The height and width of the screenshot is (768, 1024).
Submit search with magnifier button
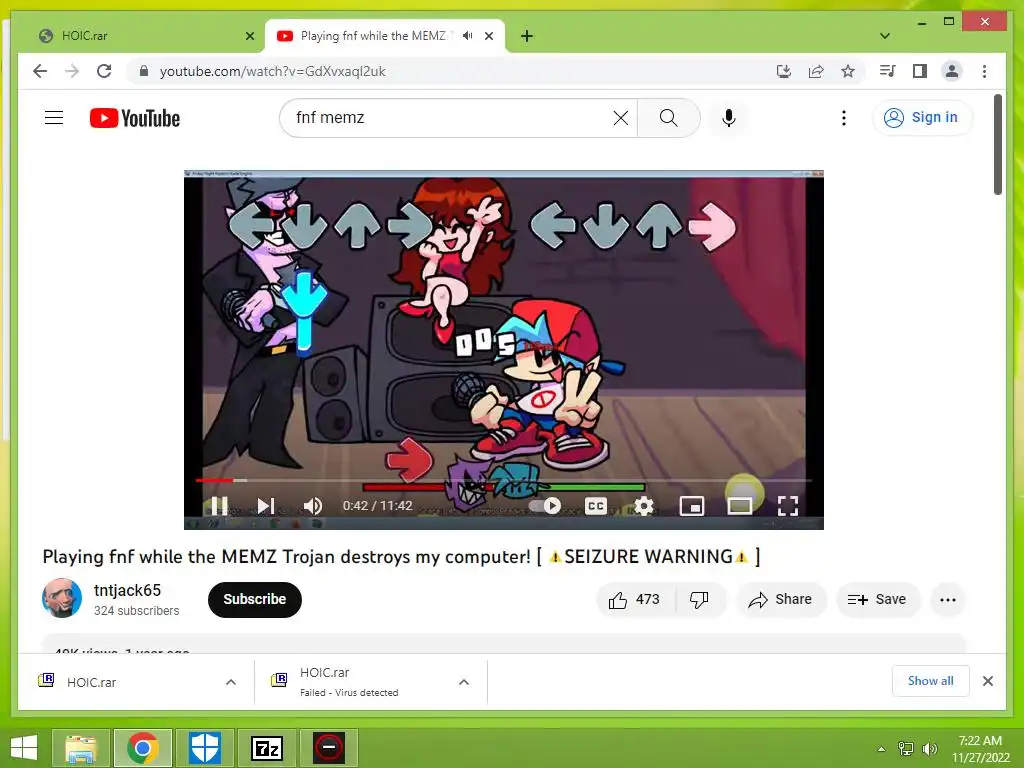[668, 118]
